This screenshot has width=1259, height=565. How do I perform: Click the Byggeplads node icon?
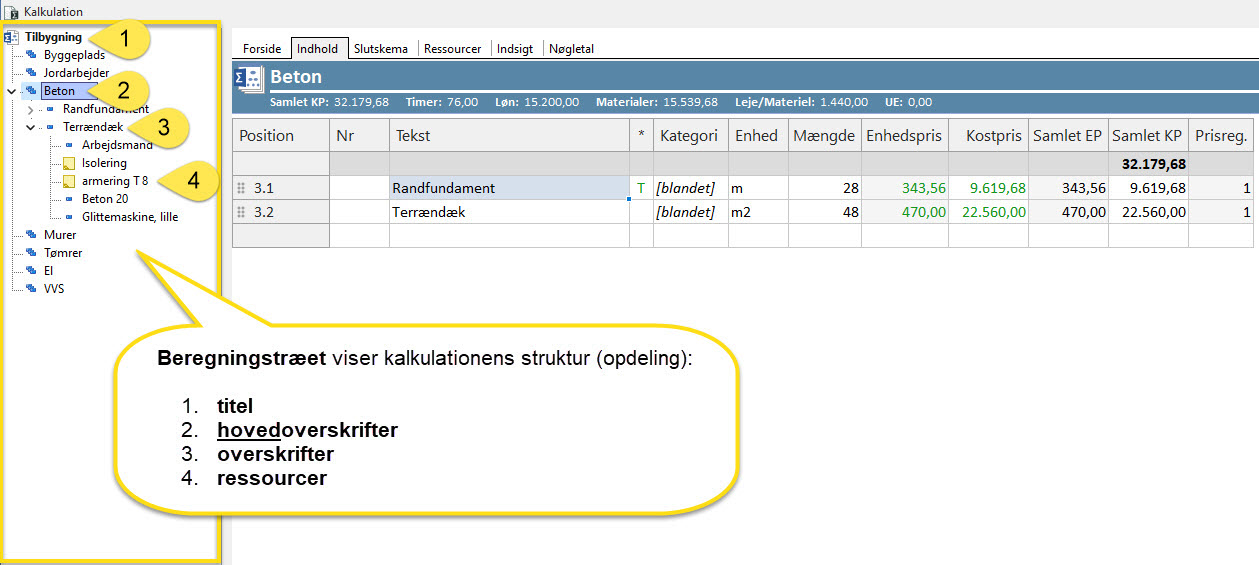31,55
